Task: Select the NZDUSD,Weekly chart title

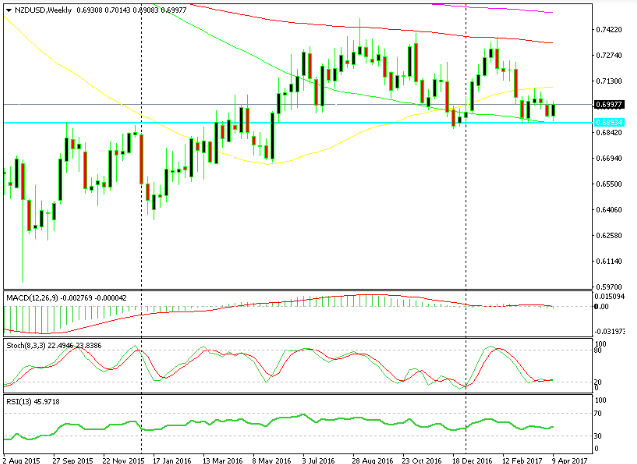Action: point(43,10)
